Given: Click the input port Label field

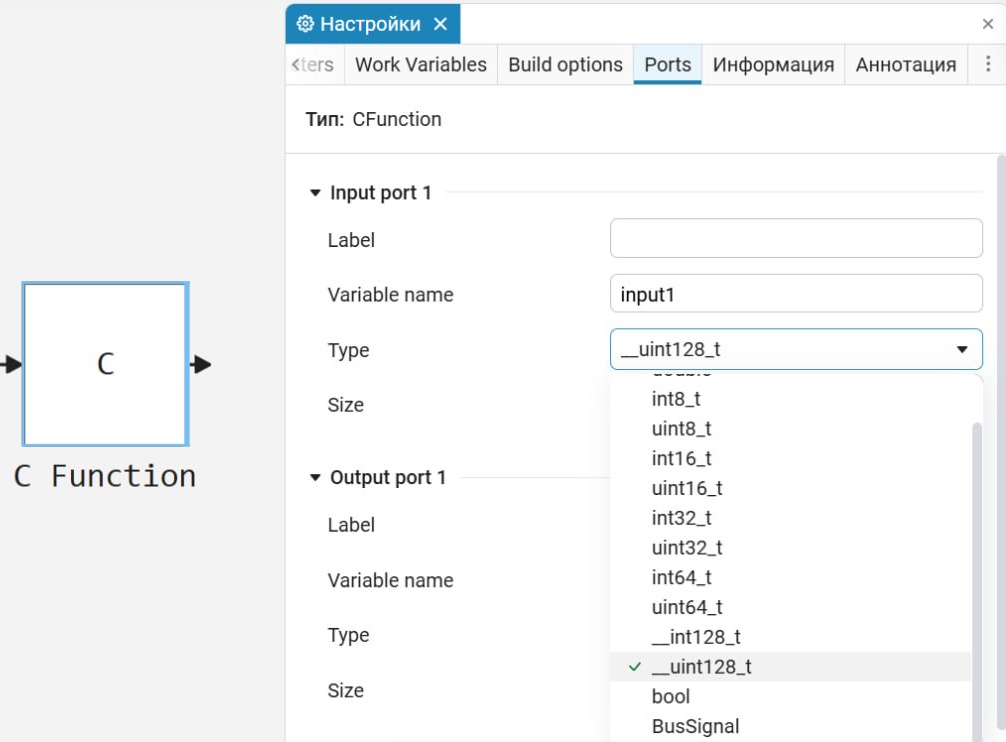Looking at the screenshot, I should pyautogui.click(x=796, y=239).
